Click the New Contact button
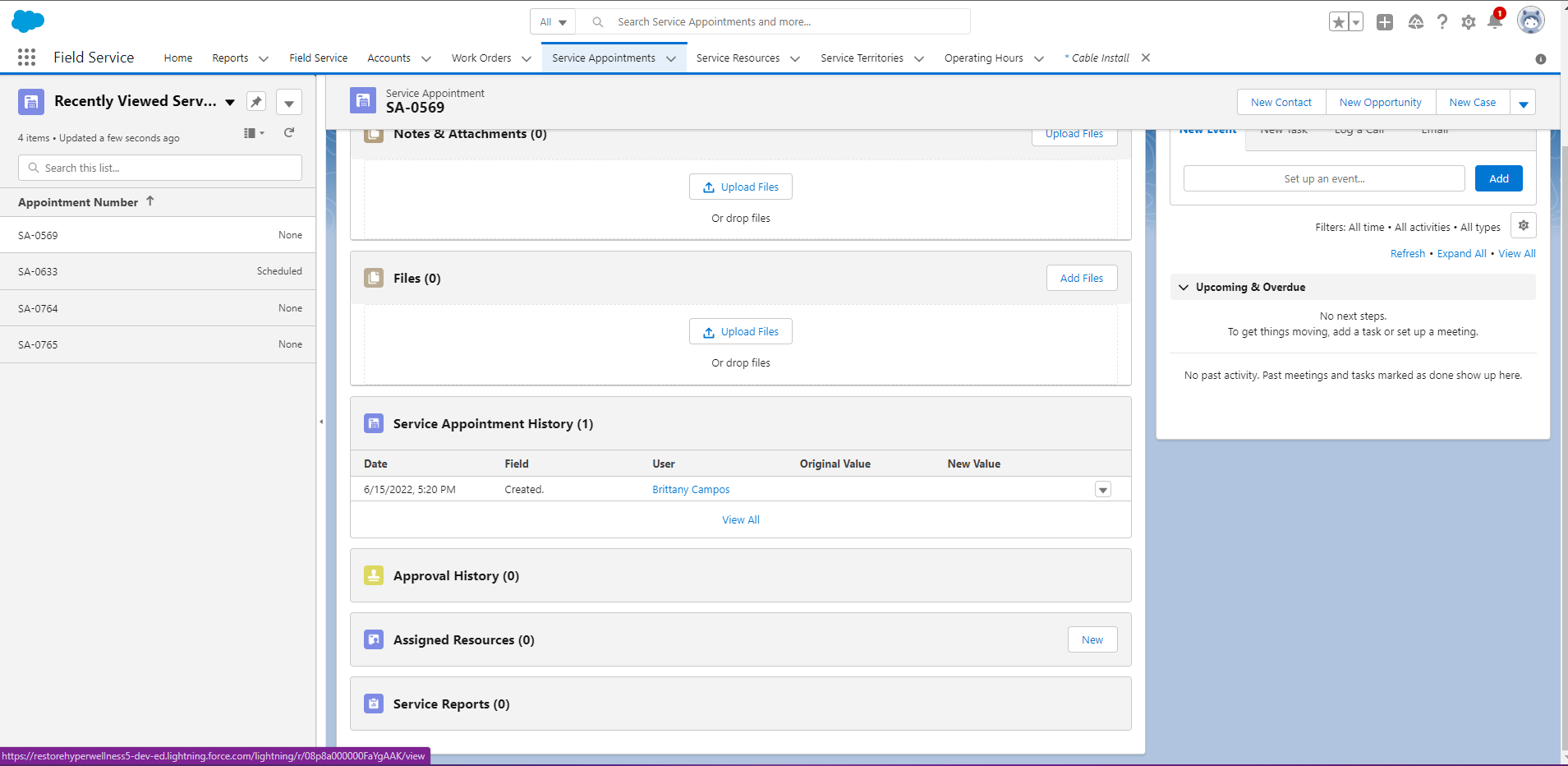This screenshot has height=766, width=1568. (x=1281, y=103)
